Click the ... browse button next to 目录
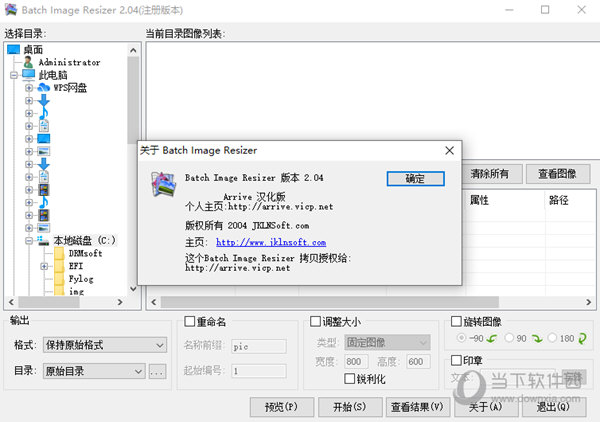This screenshot has width=600, height=422. pos(157,371)
